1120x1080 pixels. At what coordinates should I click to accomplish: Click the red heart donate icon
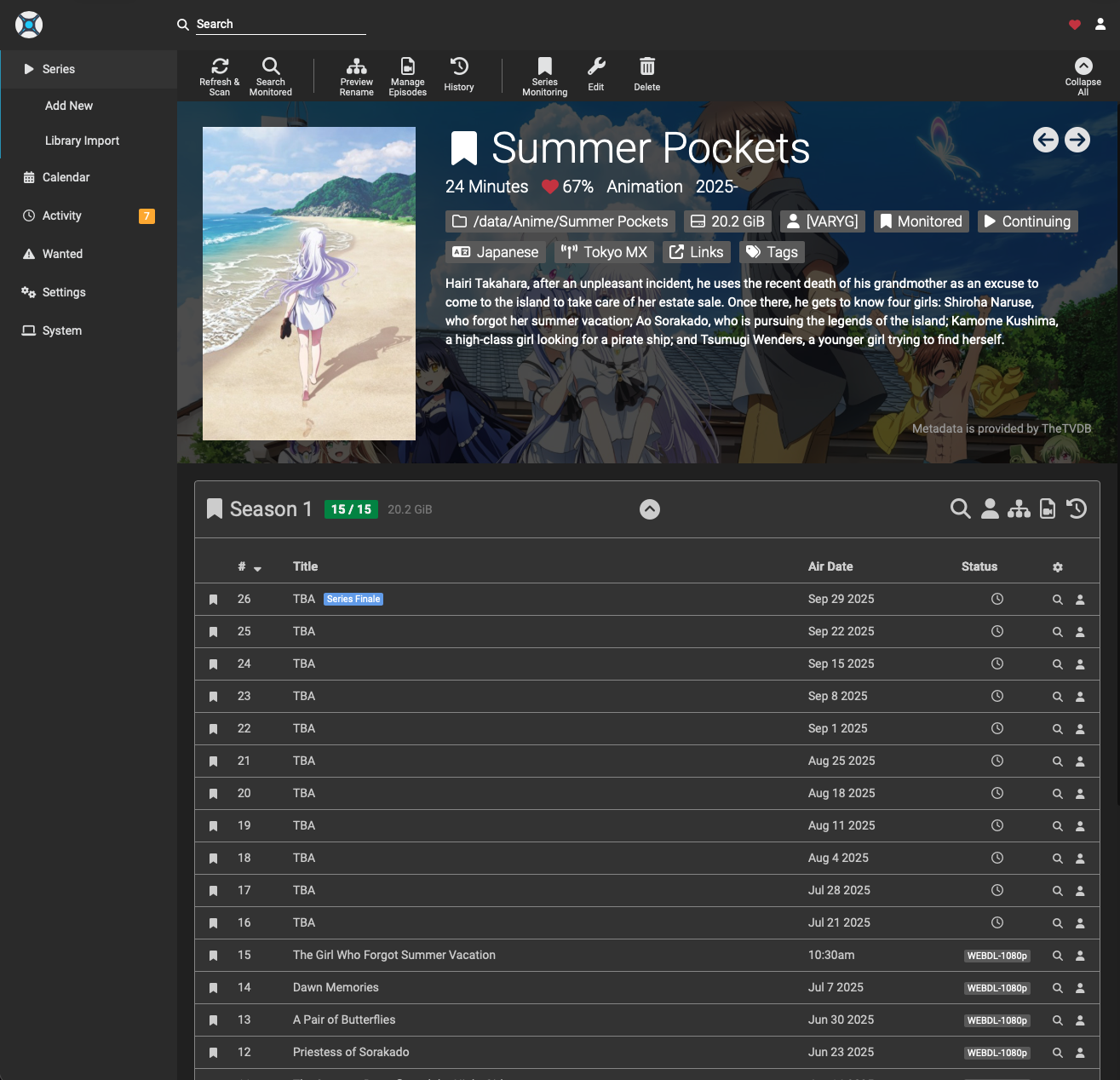coord(1075,25)
